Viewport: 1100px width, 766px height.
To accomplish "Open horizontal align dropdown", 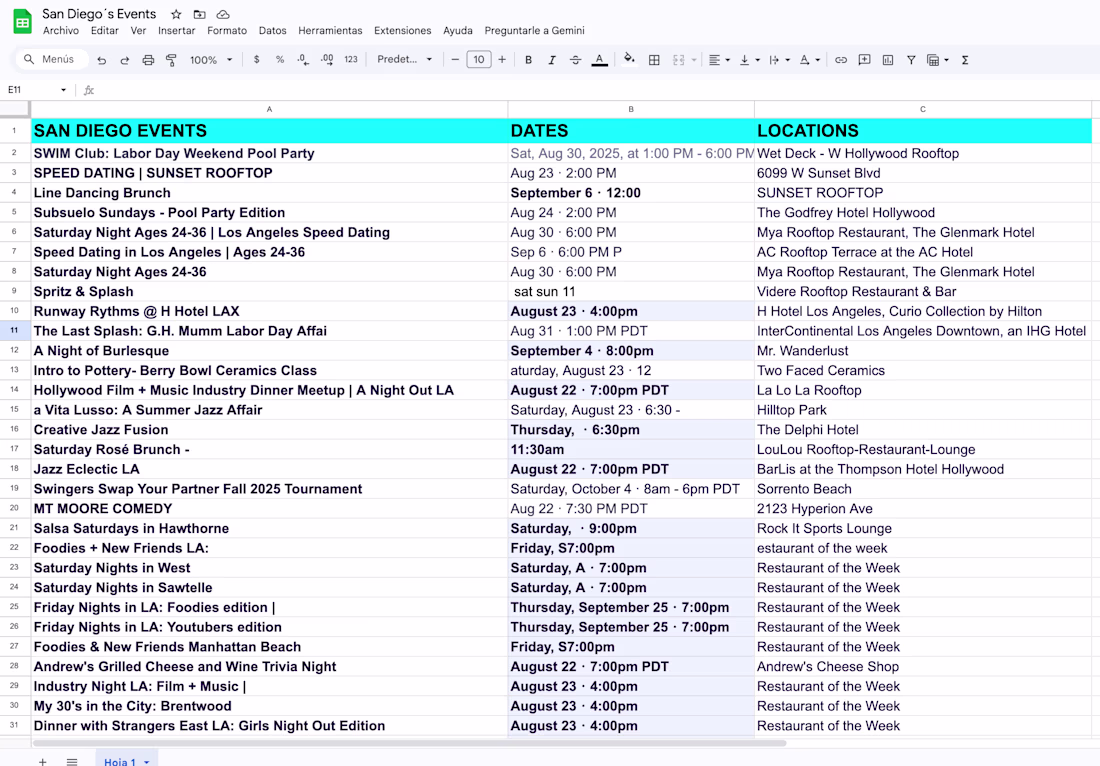I will [x=719, y=60].
